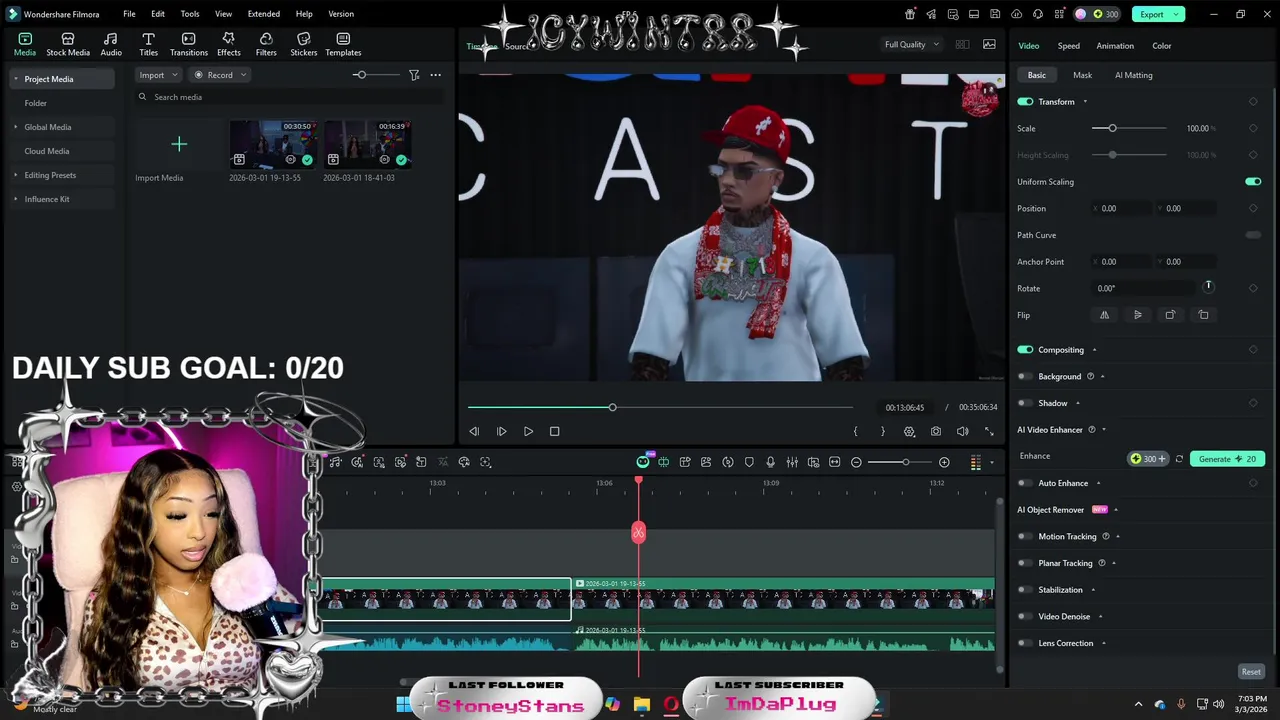Image resolution: width=1280 pixels, height=720 pixels.
Task: Enable the Shadow toggle
Action: coord(1025,403)
